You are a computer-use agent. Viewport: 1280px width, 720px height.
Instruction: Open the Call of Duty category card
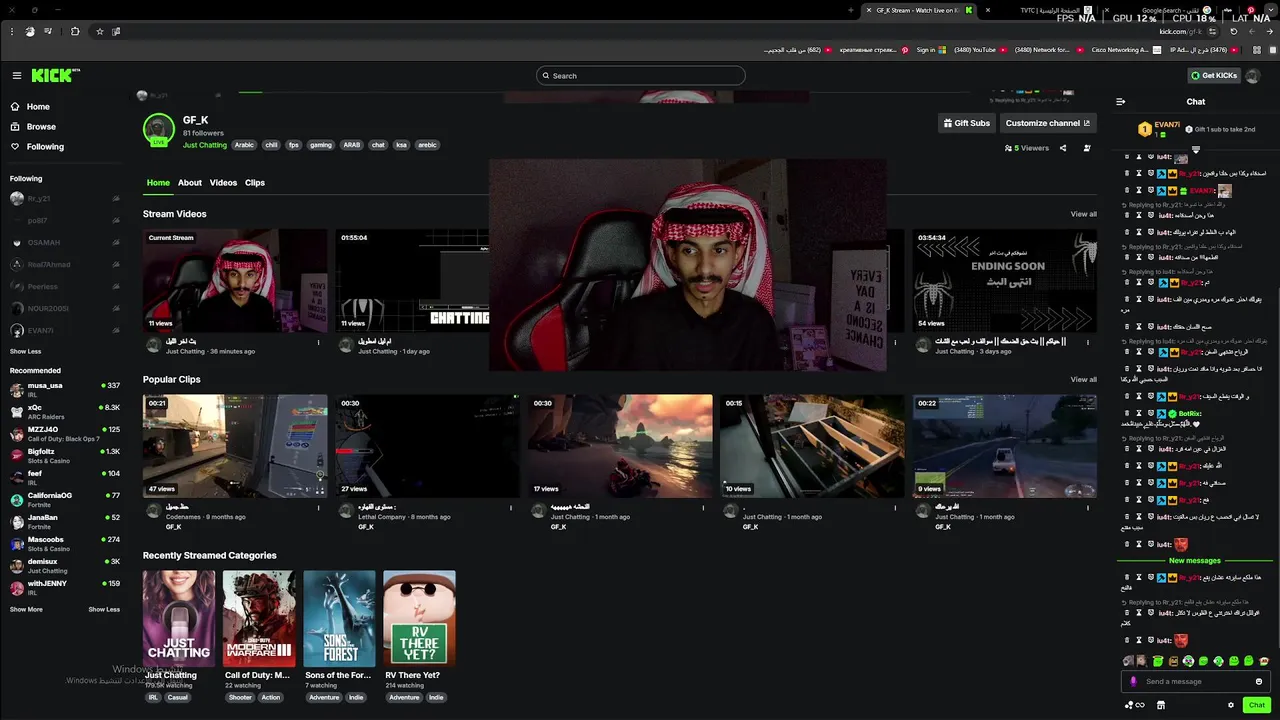[259, 618]
